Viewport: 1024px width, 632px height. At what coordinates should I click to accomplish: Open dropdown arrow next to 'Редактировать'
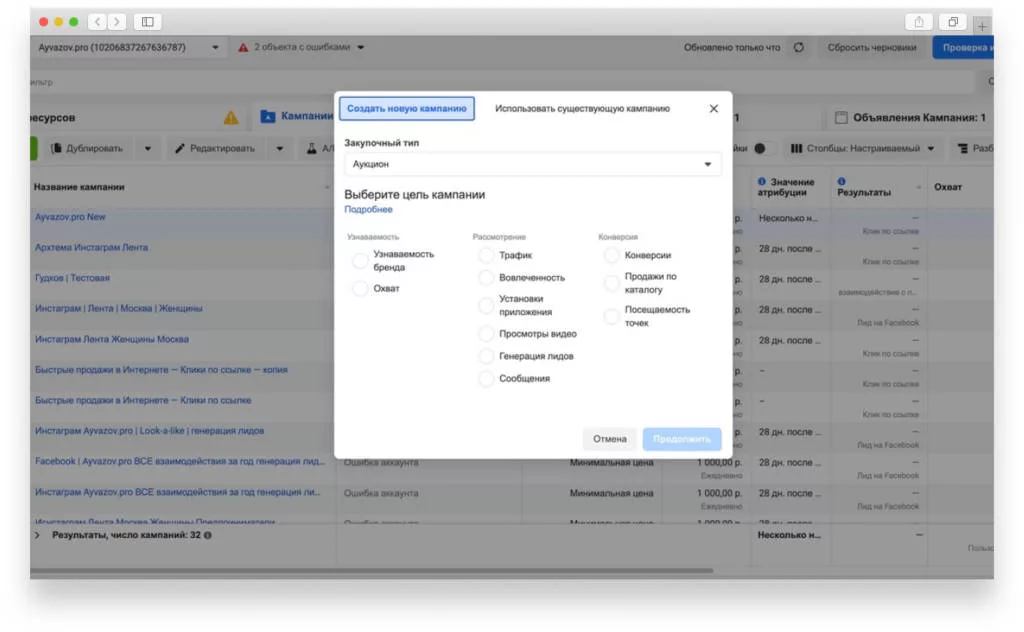coord(280,148)
